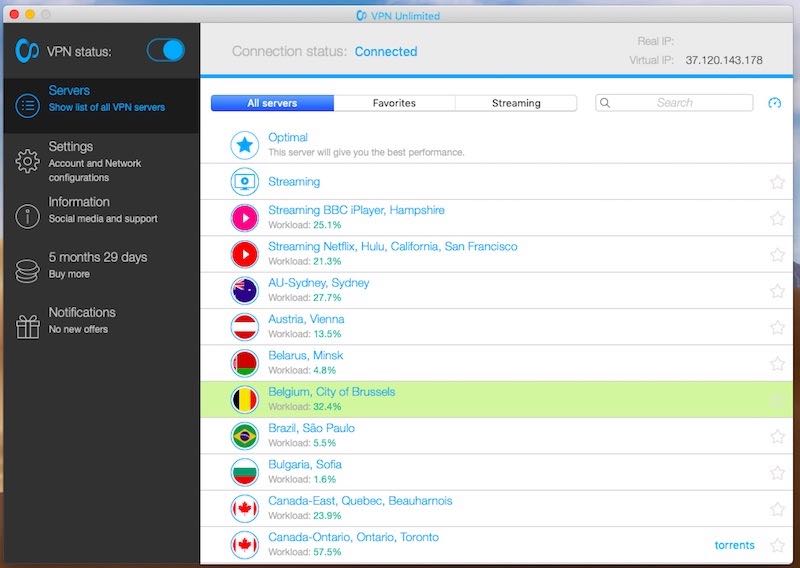Select AU-Sydney, Sydney server
This screenshot has width=800, height=568.
[x=496, y=290]
